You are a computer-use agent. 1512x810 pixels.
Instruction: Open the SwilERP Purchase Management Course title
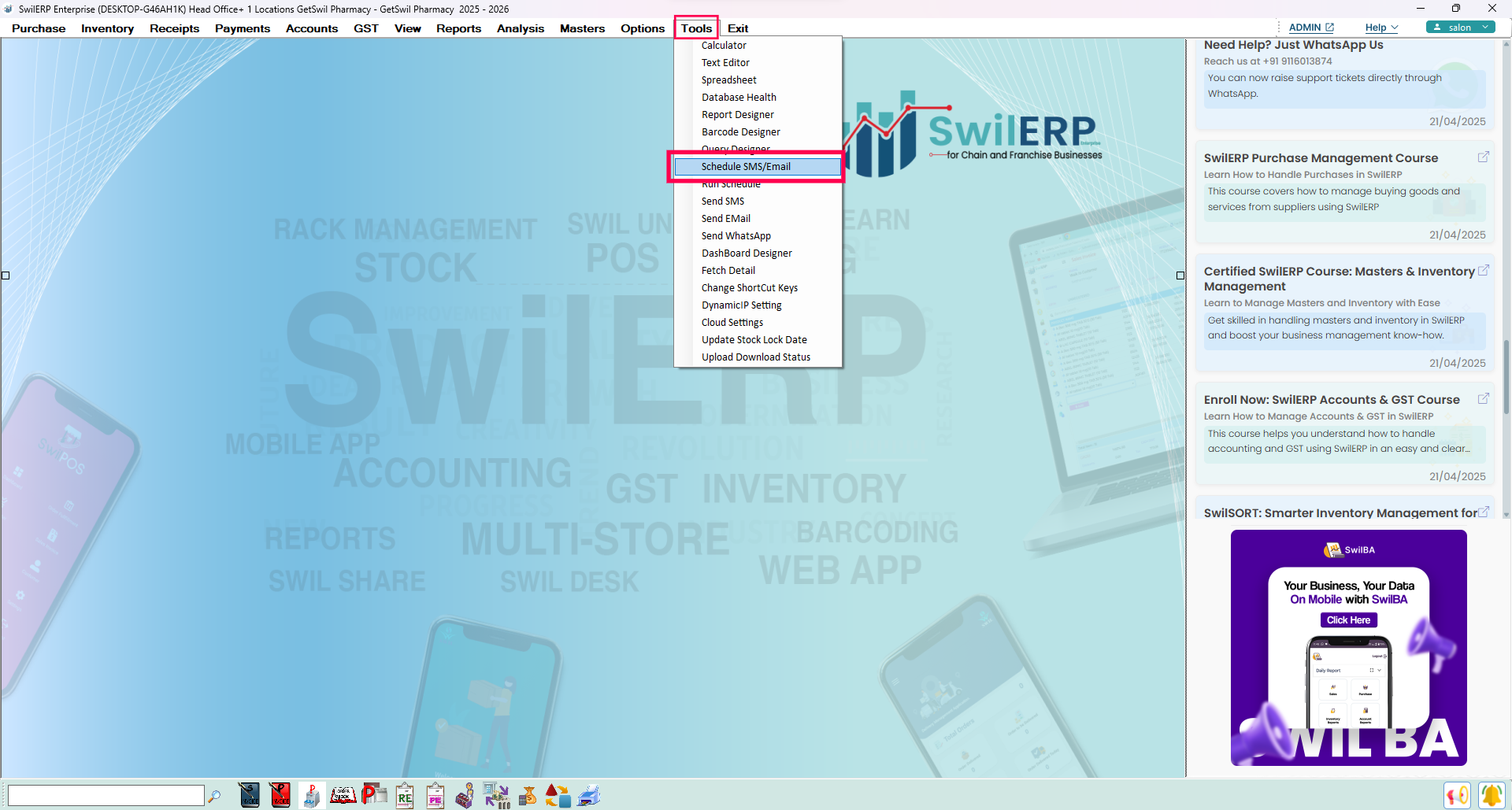[1321, 158]
